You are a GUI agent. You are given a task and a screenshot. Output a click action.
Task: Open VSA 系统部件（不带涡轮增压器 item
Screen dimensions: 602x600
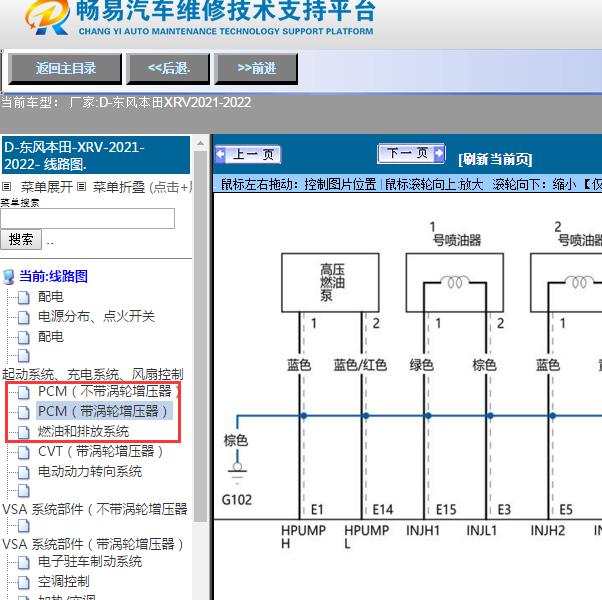click(95, 509)
